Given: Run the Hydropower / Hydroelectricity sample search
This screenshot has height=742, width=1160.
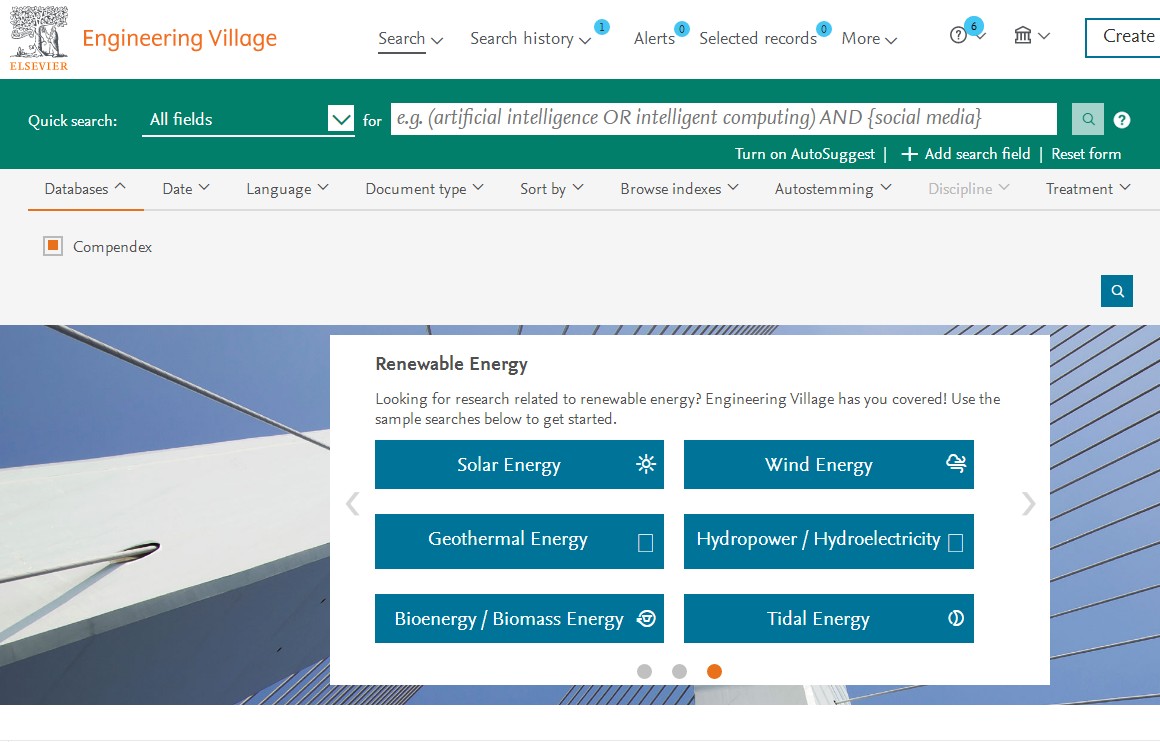Looking at the screenshot, I should point(829,541).
